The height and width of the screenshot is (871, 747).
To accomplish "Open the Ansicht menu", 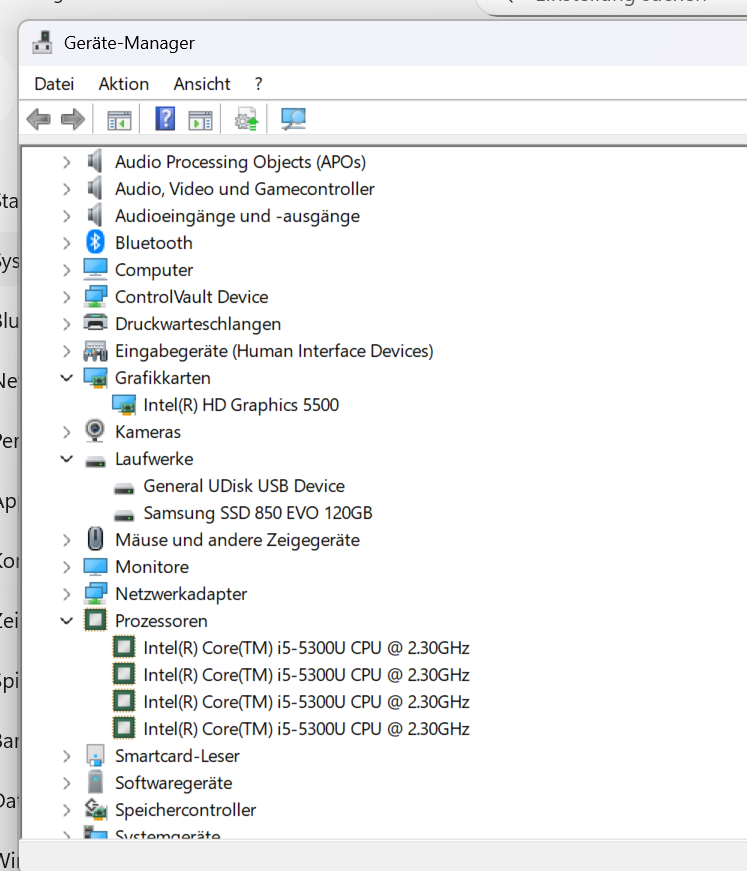I will 202,84.
